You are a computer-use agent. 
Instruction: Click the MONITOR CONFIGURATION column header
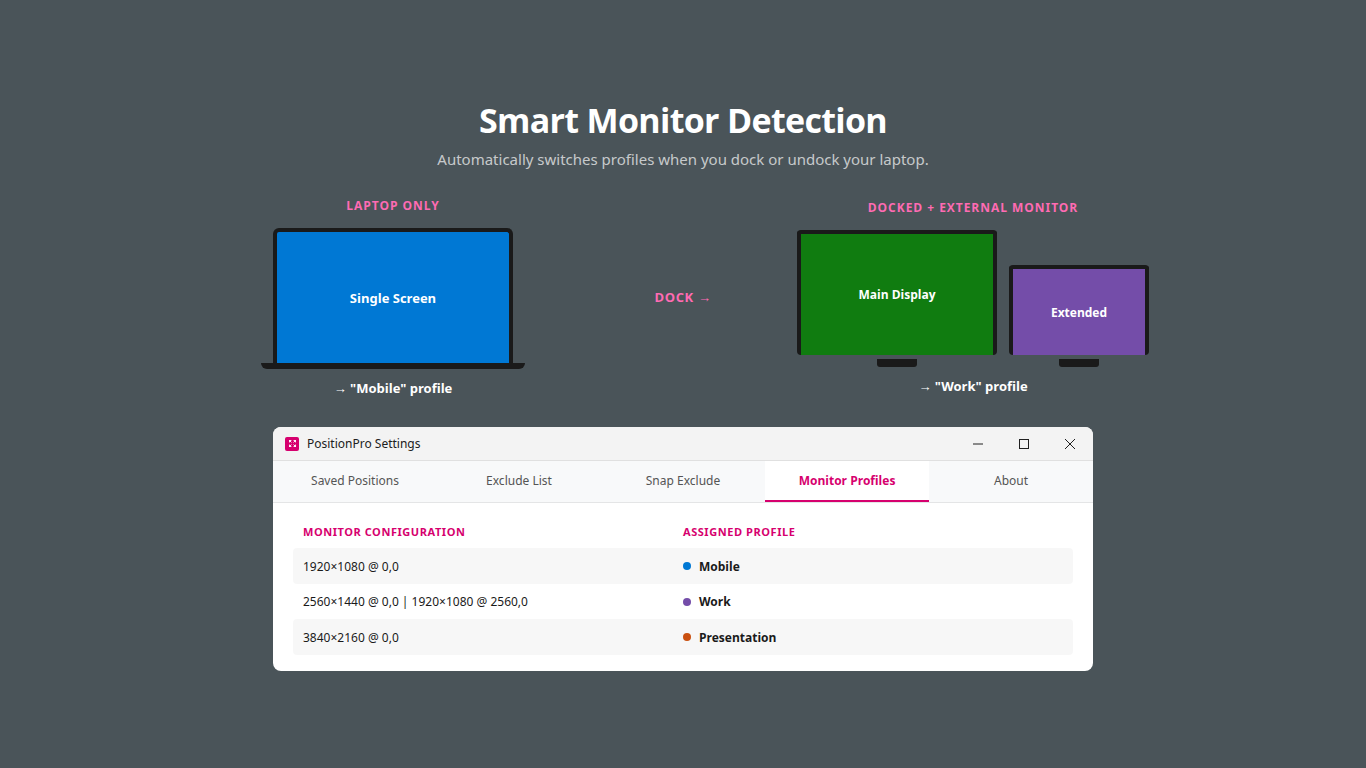[384, 531]
